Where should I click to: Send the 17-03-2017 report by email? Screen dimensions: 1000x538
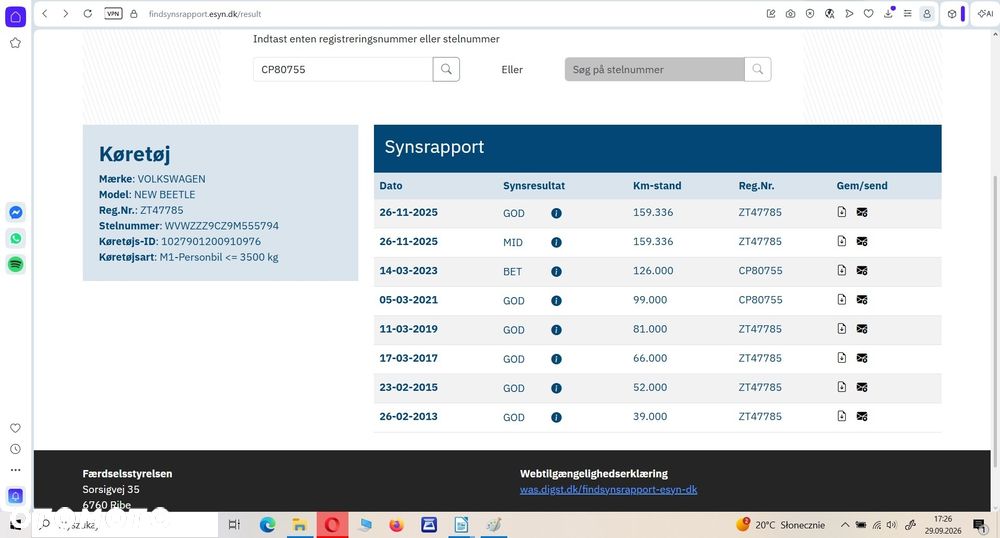(862, 358)
